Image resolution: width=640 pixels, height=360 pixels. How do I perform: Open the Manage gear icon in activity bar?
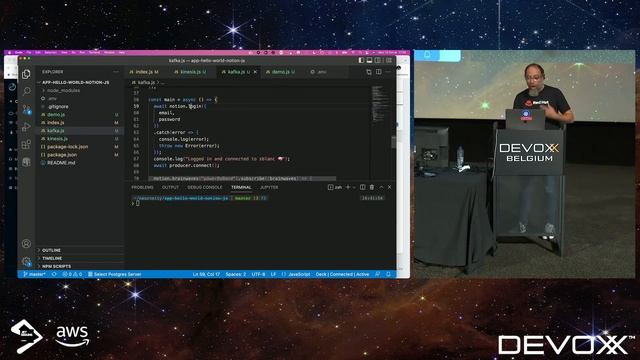click(x=26, y=261)
